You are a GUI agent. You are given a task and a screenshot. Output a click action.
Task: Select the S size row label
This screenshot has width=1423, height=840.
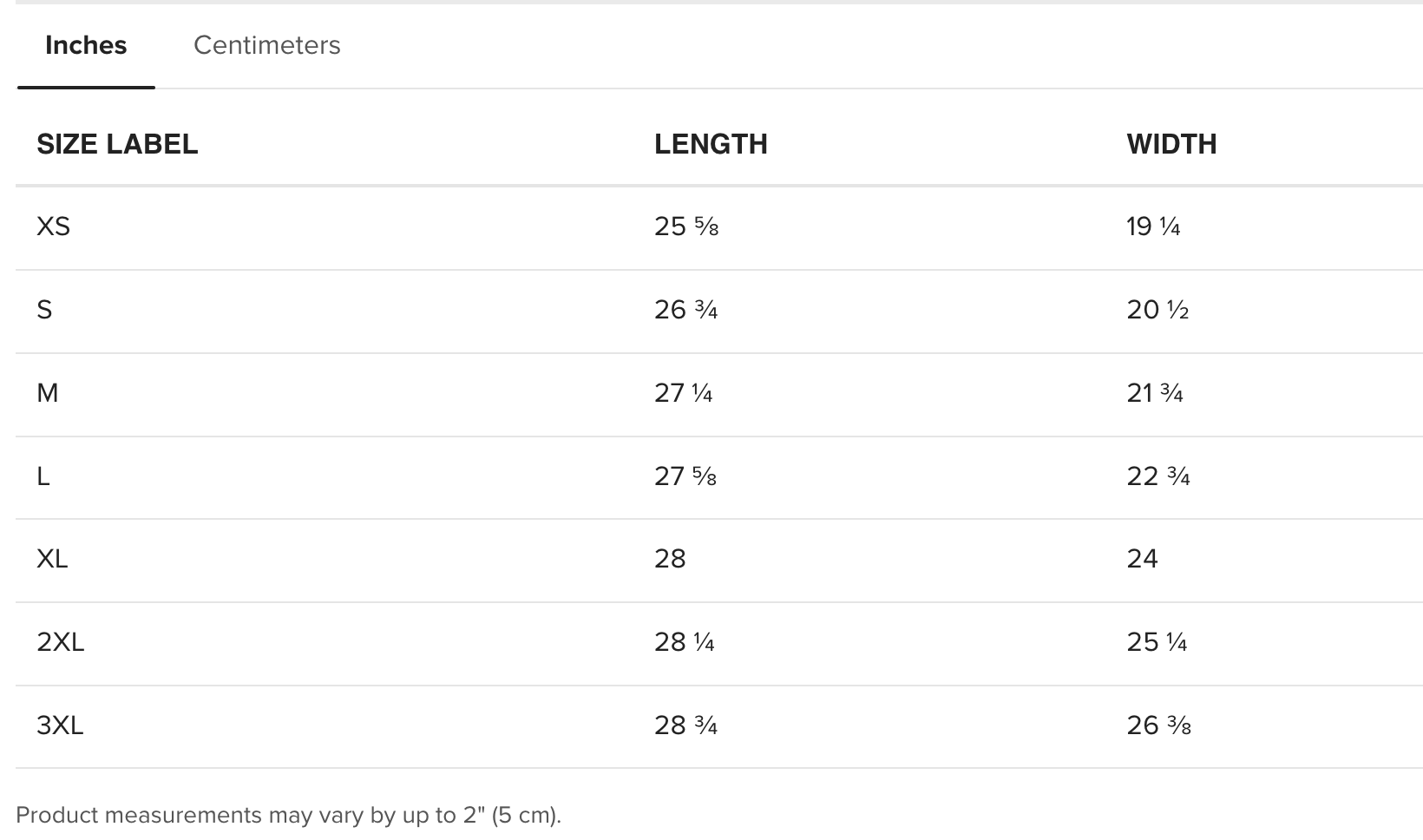pos(44,310)
